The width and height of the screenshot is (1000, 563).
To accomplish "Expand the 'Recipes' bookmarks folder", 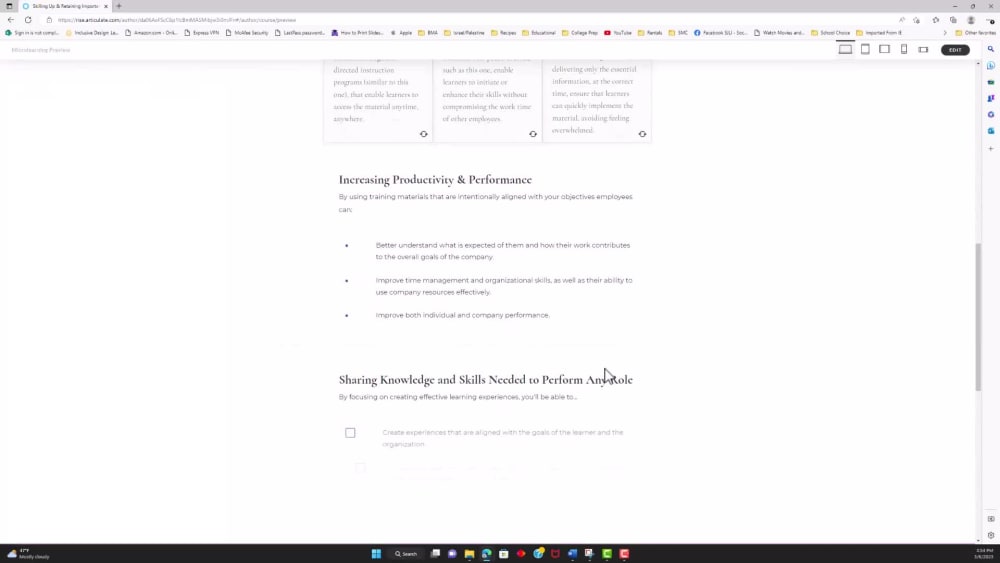I will coord(504,33).
